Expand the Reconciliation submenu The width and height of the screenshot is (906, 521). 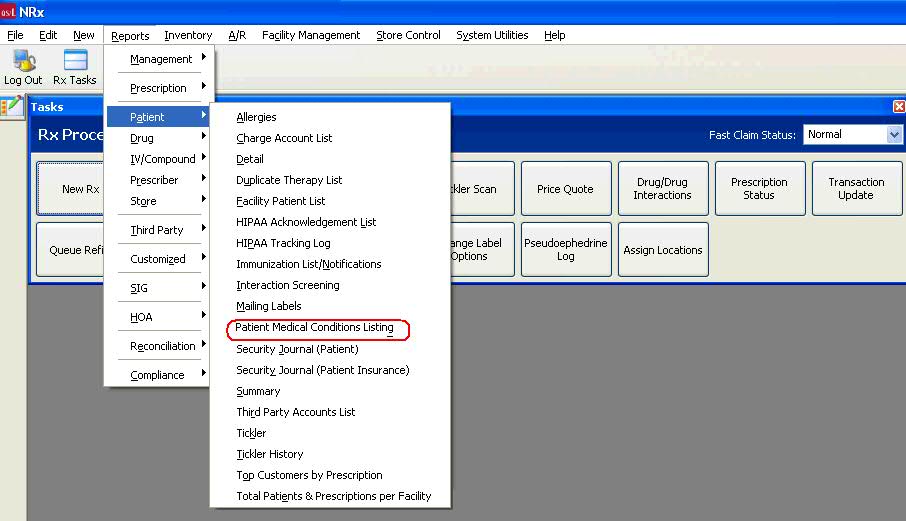click(x=159, y=346)
